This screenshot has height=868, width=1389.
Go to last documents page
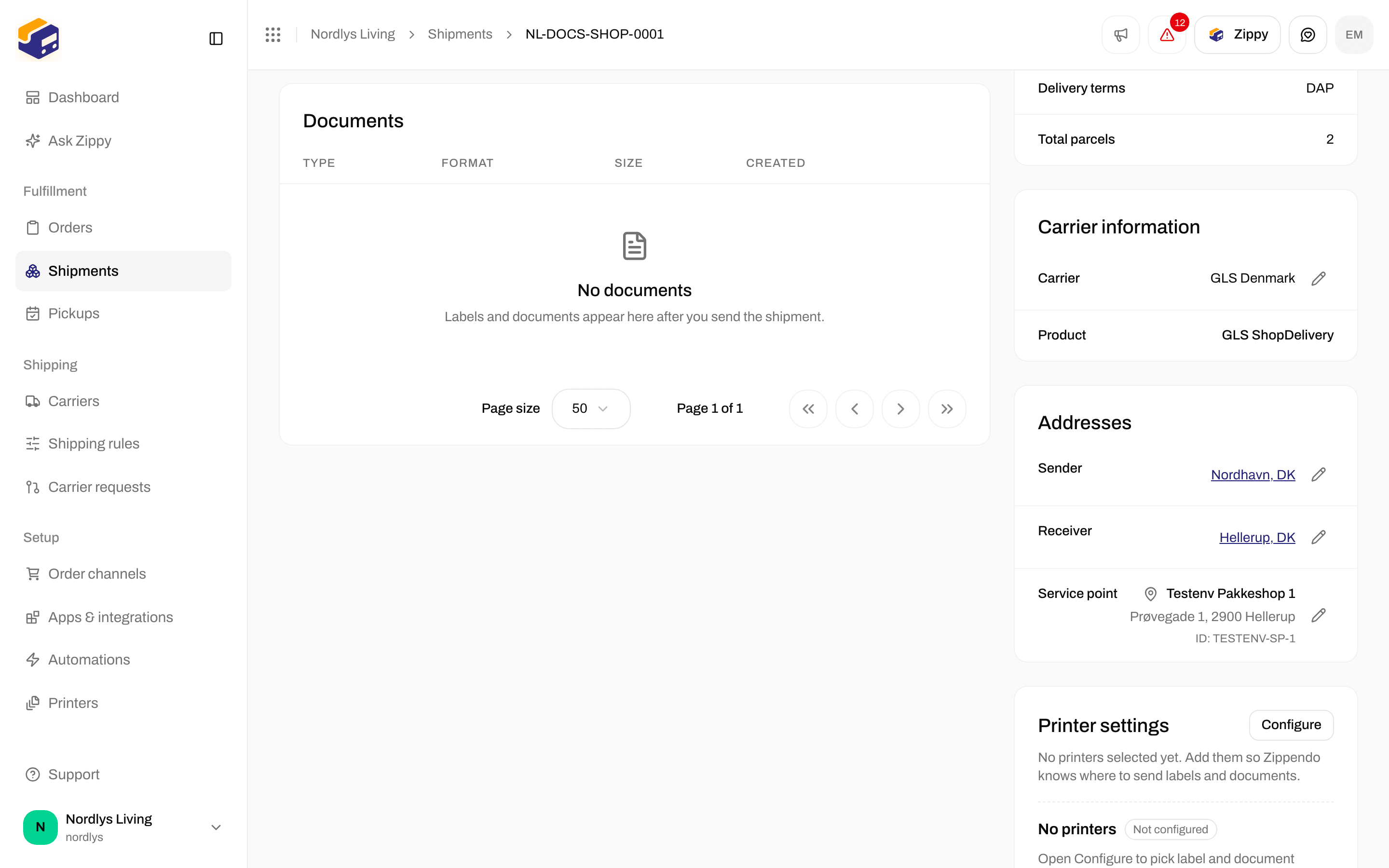point(947,409)
